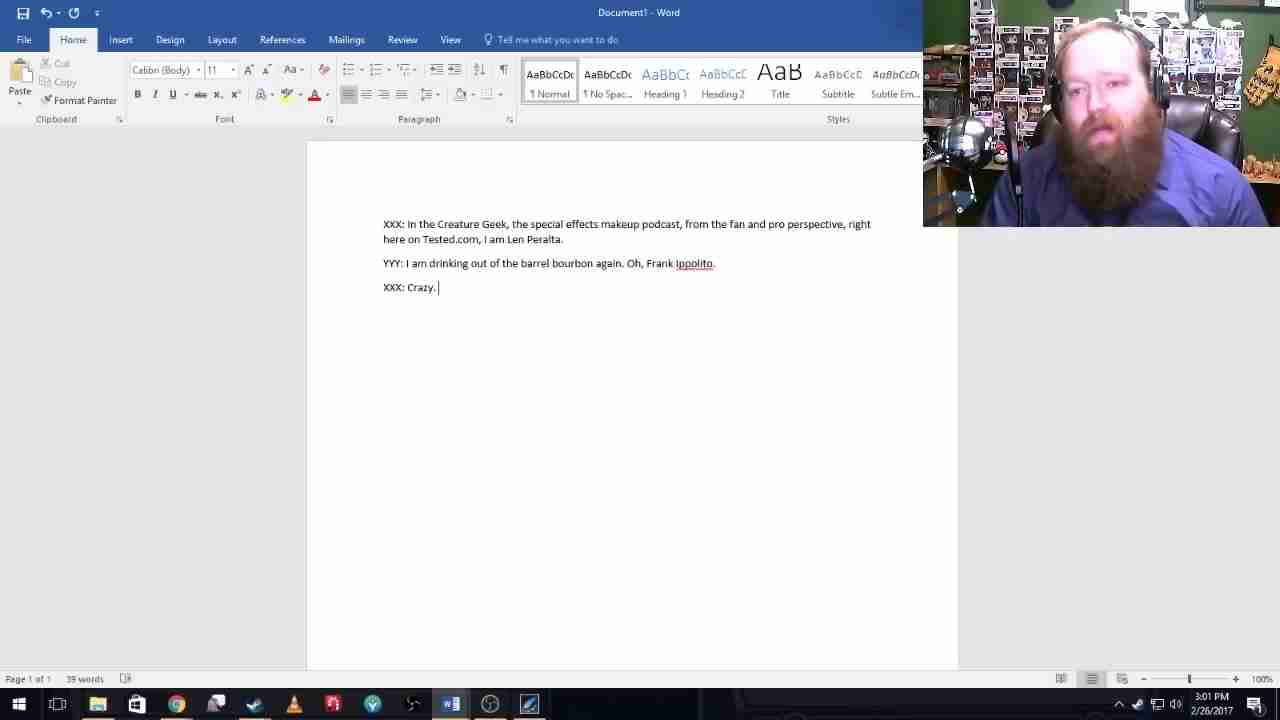Click the zoom slider in status bar
Viewport: 1280px width, 720px height.
[1189, 679]
